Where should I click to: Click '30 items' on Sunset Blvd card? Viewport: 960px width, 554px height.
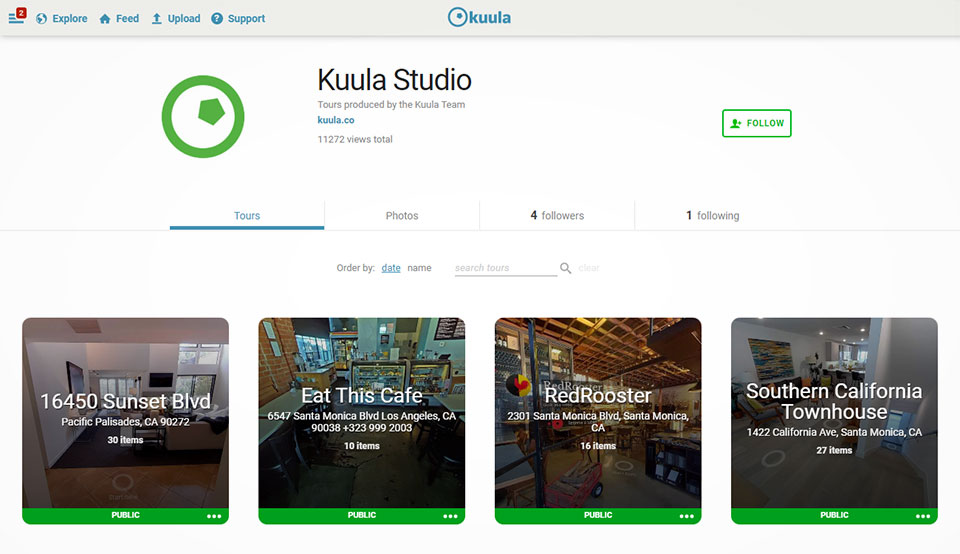(126, 440)
